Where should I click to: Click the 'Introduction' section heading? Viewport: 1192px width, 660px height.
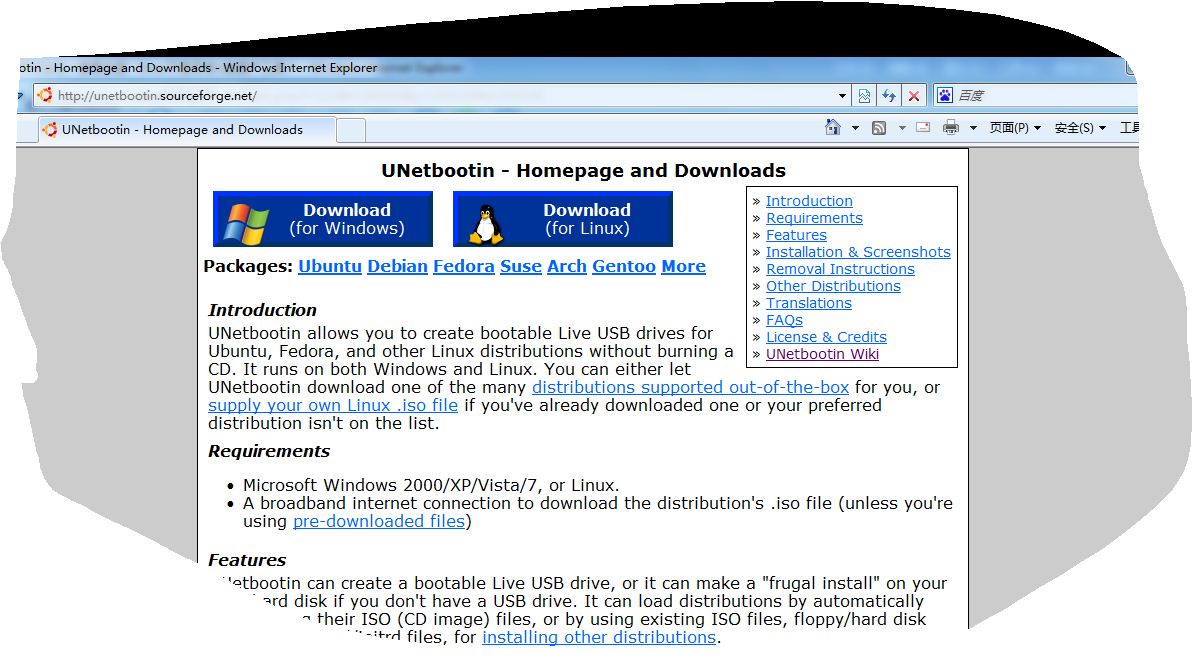(262, 310)
